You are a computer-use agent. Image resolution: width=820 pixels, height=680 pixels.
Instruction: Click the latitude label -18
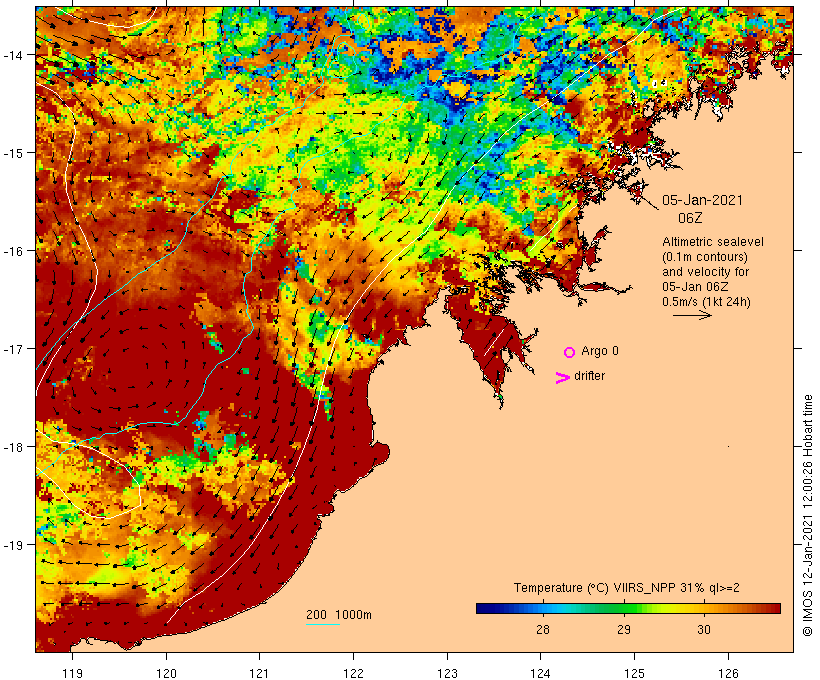13,447
